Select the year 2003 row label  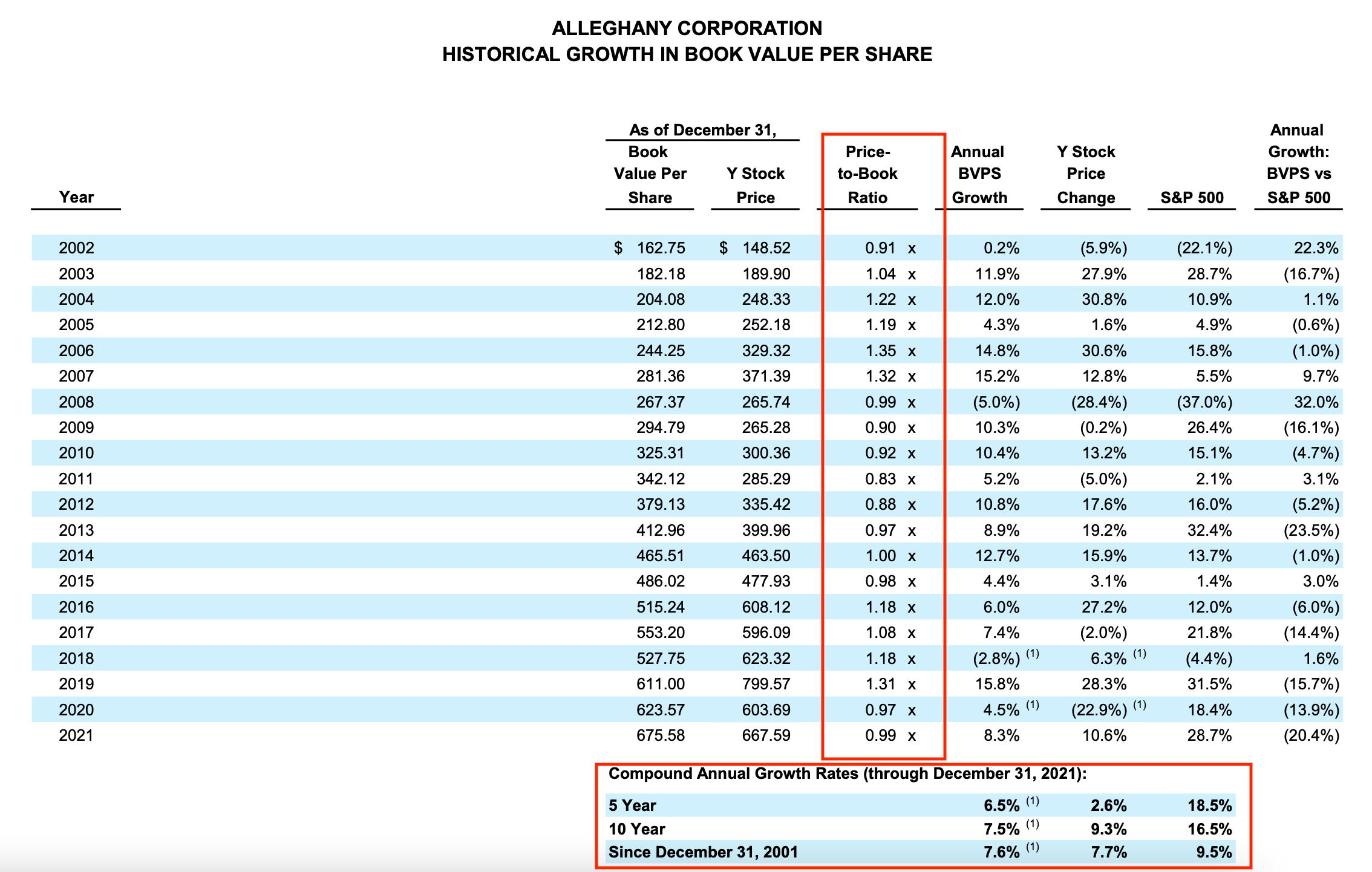(x=76, y=274)
